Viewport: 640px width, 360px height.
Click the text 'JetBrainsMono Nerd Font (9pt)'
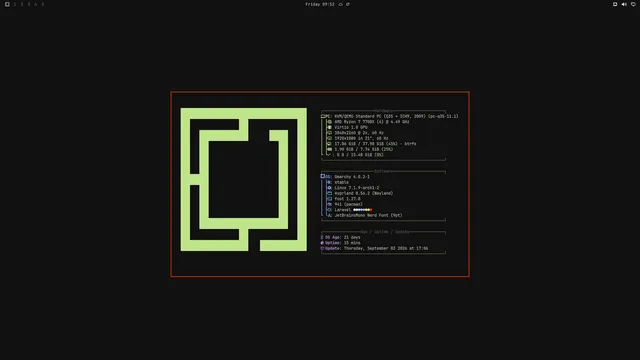point(368,216)
